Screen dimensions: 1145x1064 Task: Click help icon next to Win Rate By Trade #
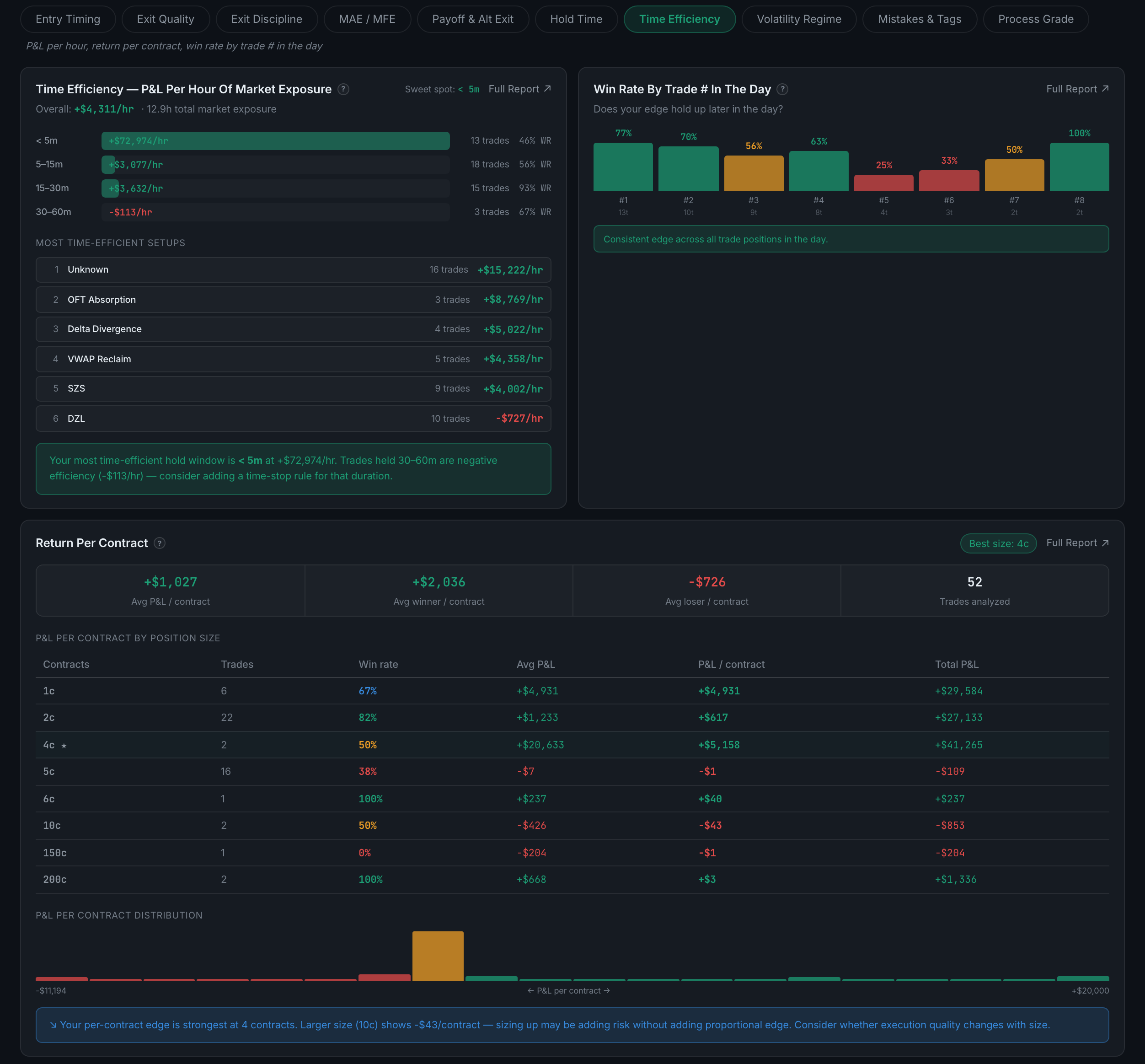point(782,89)
